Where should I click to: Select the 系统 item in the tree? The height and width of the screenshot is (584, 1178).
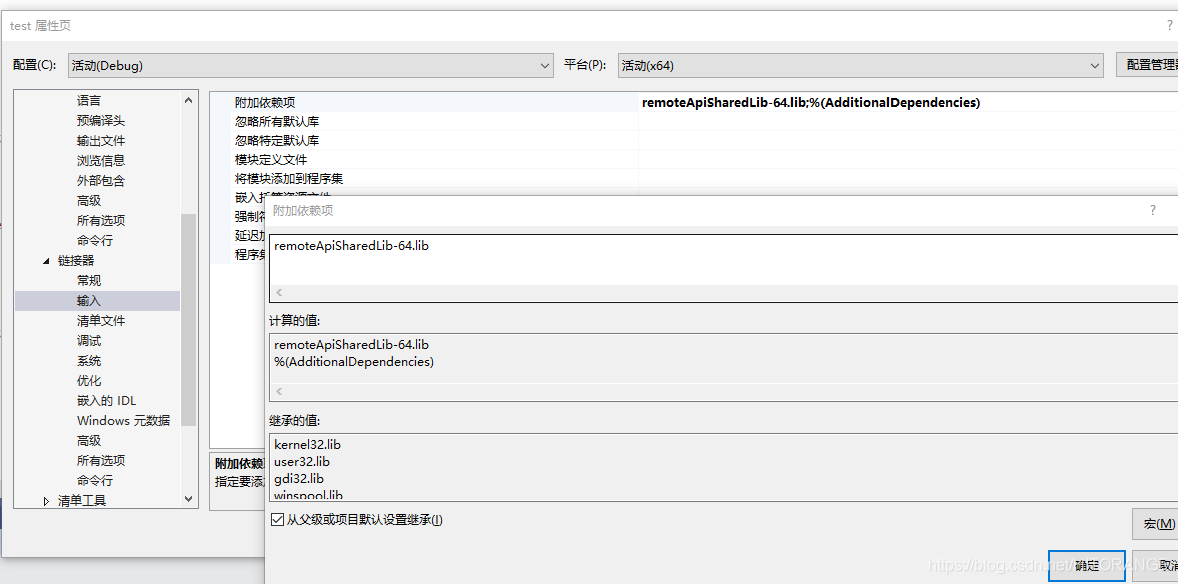(x=88, y=360)
